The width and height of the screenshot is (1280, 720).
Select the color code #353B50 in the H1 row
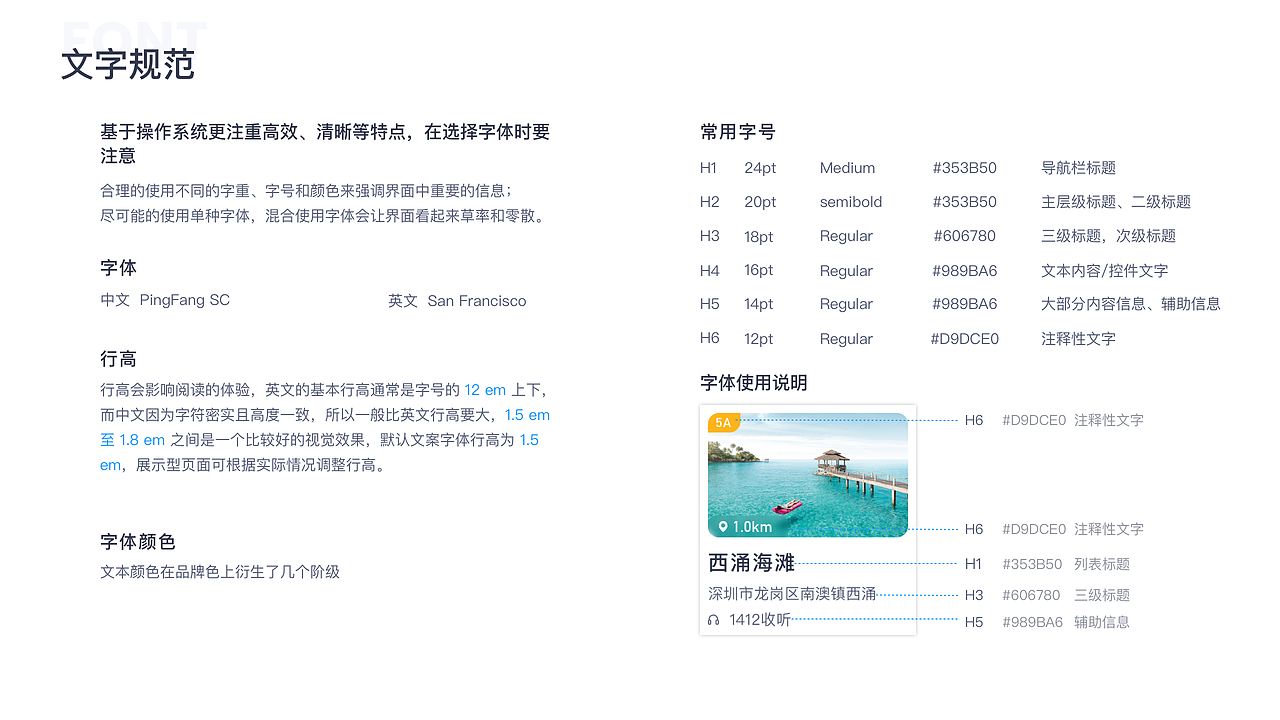[x=964, y=168]
